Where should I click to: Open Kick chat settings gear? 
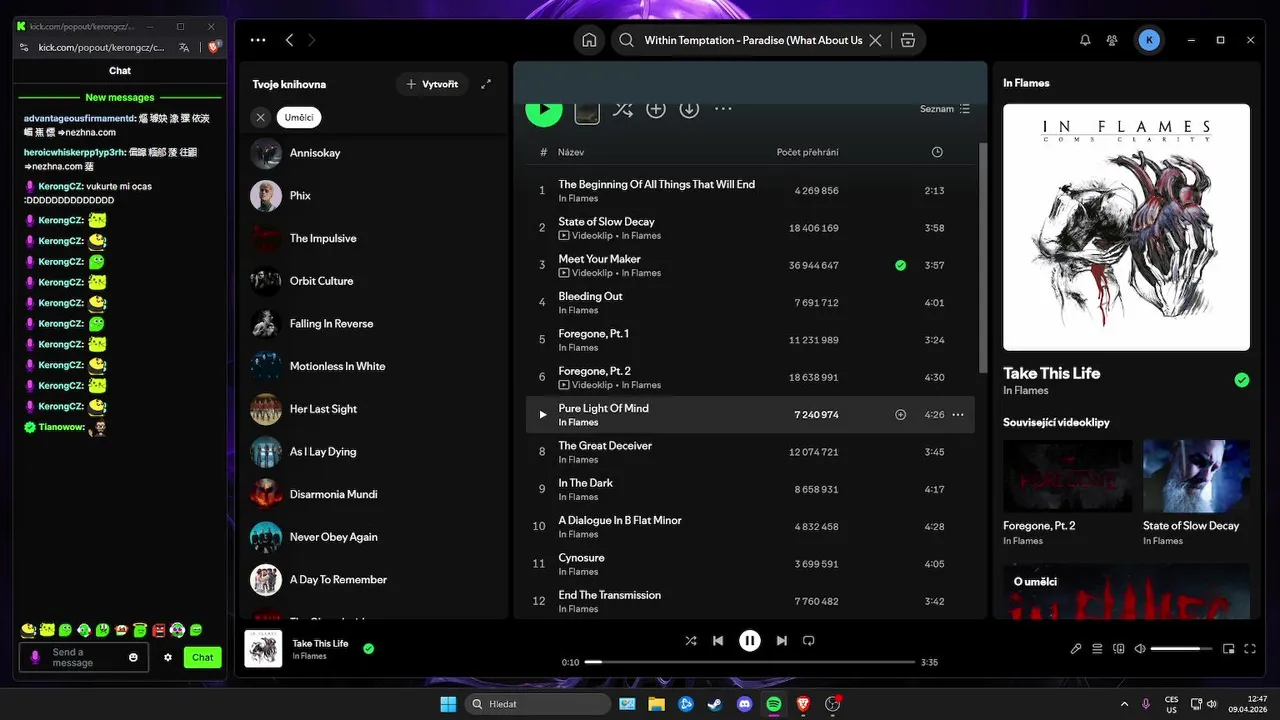[168, 657]
